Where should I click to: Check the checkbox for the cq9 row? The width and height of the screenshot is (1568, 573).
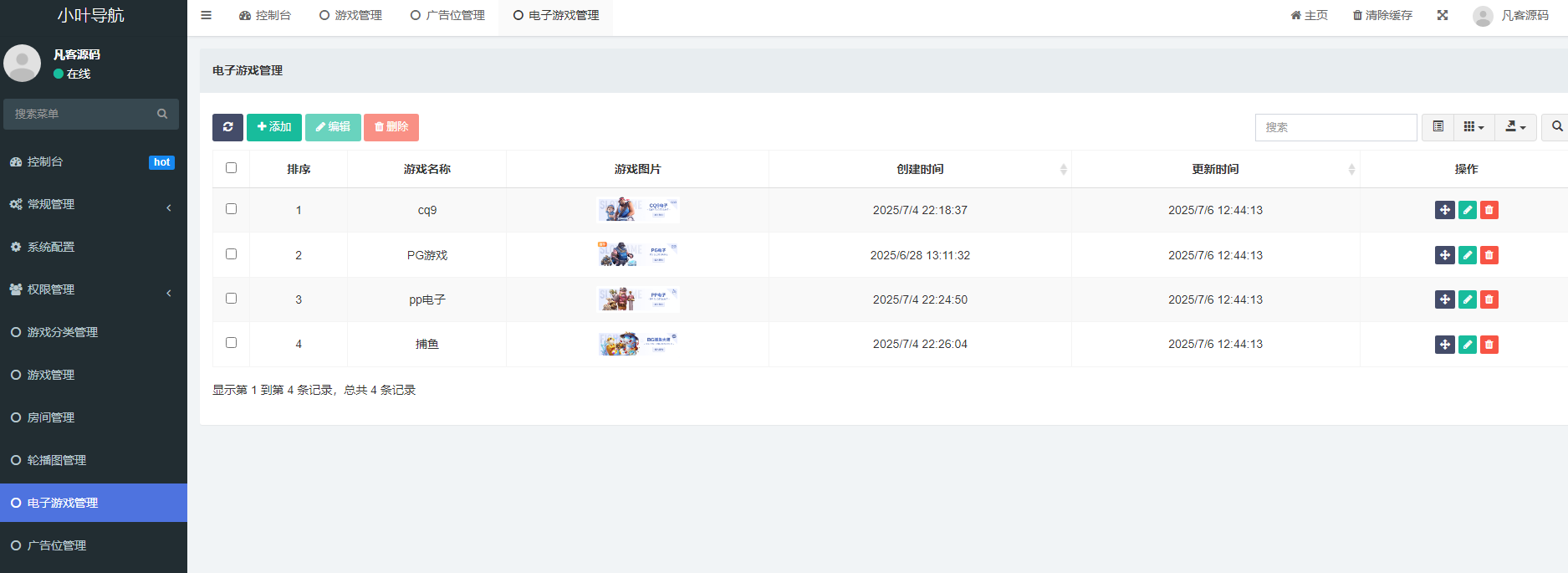click(232, 209)
